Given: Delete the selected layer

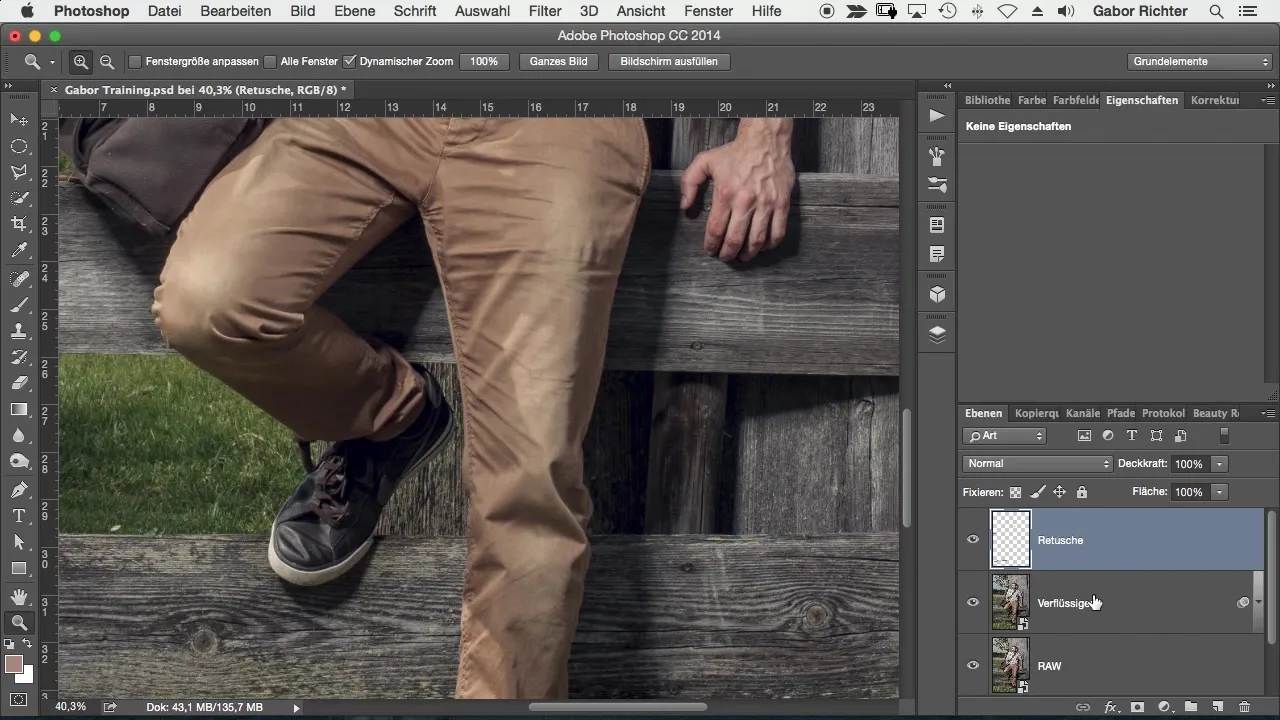Looking at the screenshot, I should tap(1244, 707).
